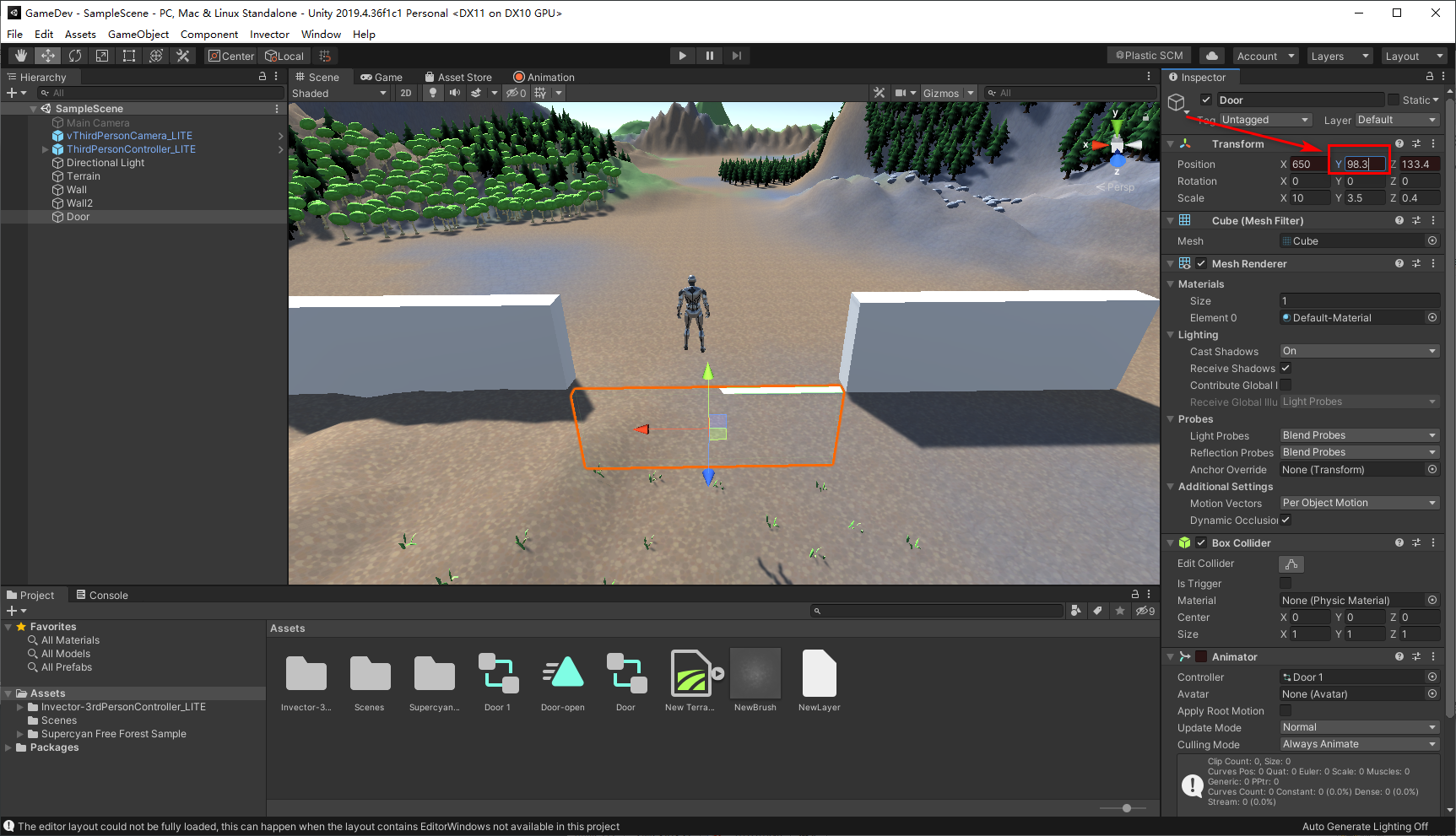This screenshot has height=836, width=1456.
Task: Open Layer dropdown showing Default
Action: coord(1397,120)
